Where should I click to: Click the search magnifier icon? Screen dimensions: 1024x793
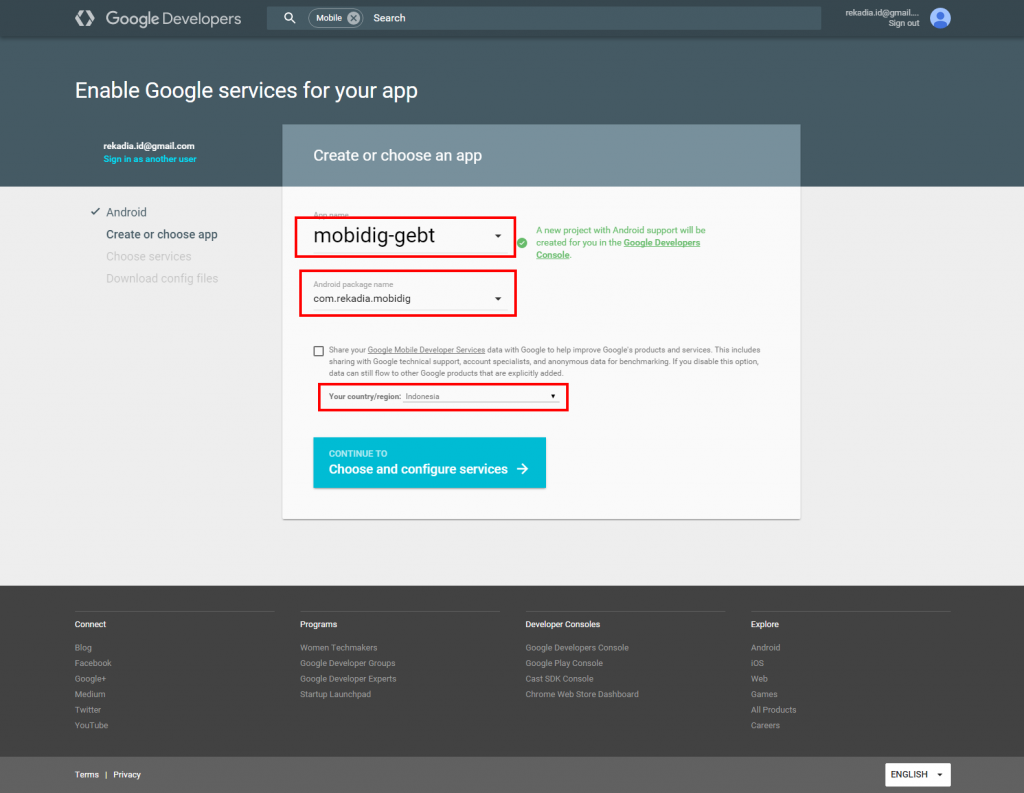pos(289,18)
